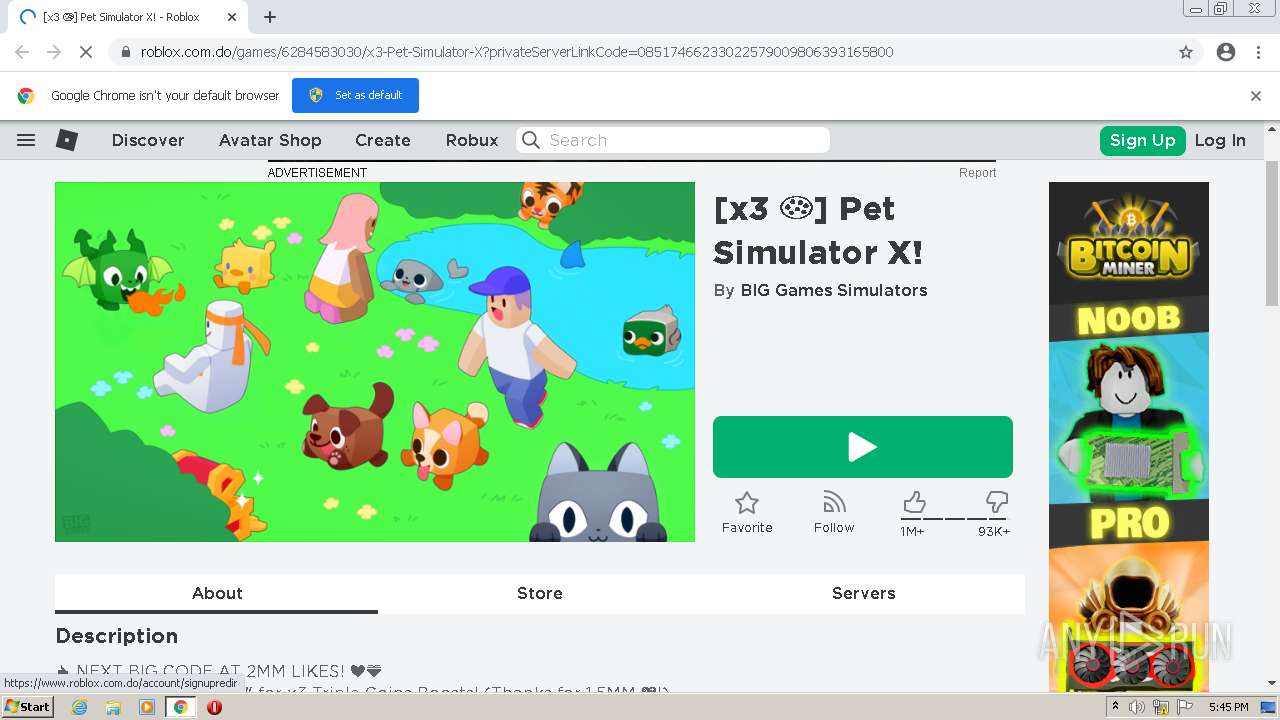Like the game with thumbs up

(914, 501)
